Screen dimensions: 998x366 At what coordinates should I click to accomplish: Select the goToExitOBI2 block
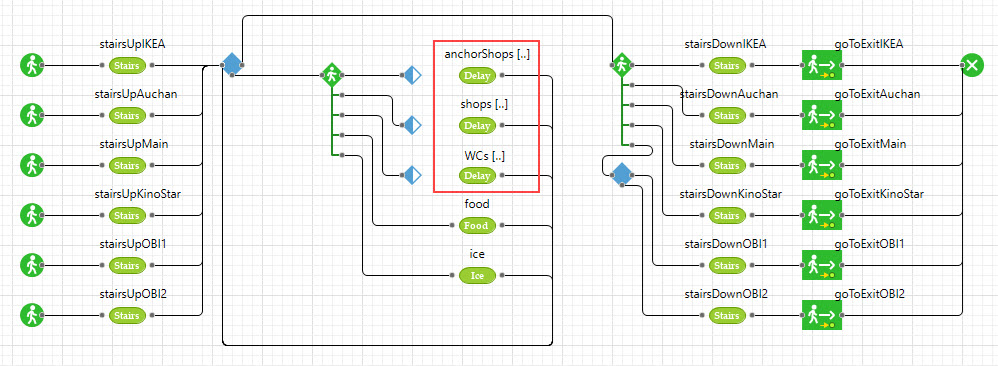(x=821, y=315)
